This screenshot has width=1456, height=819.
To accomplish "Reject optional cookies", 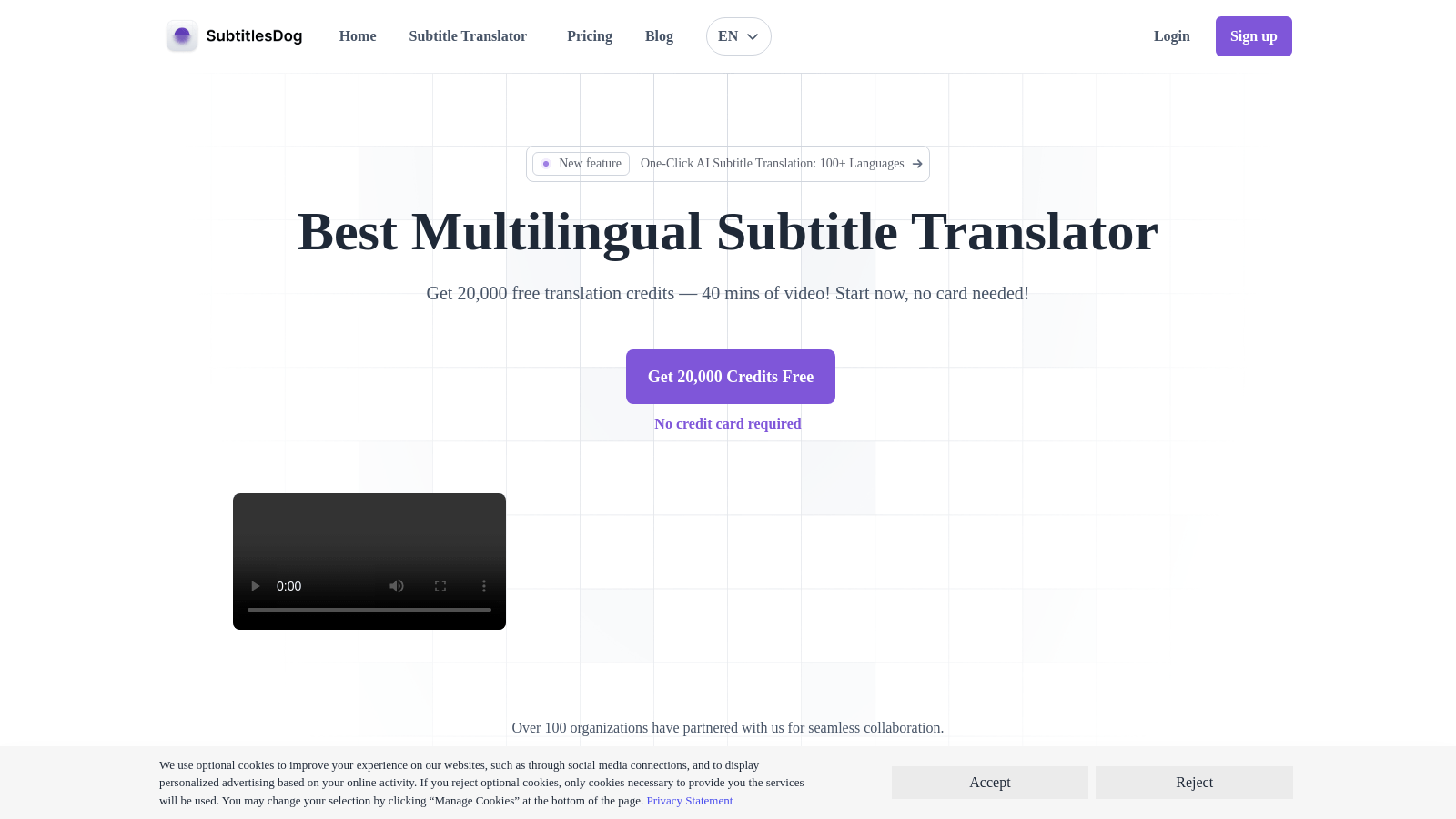I will point(1194,783).
